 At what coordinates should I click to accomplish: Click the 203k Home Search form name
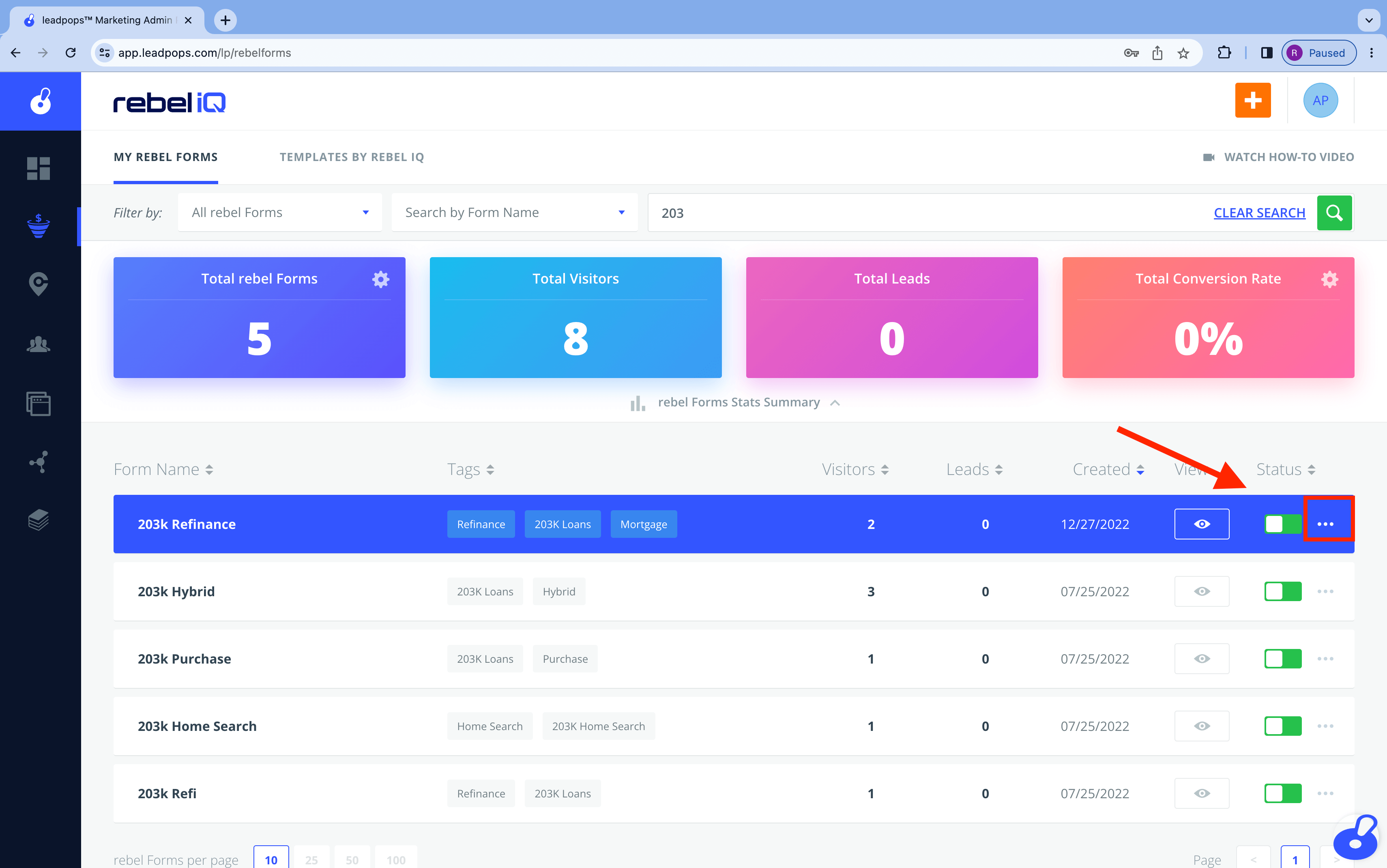[197, 726]
